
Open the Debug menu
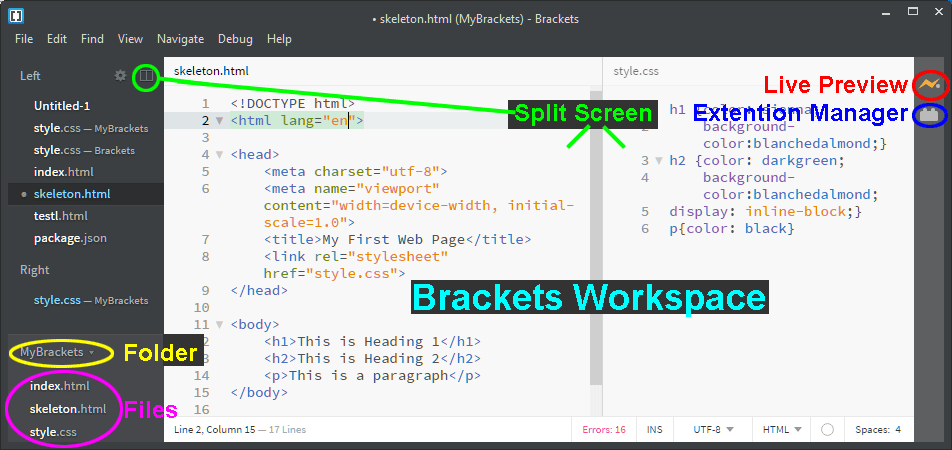pyautogui.click(x=236, y=39)
